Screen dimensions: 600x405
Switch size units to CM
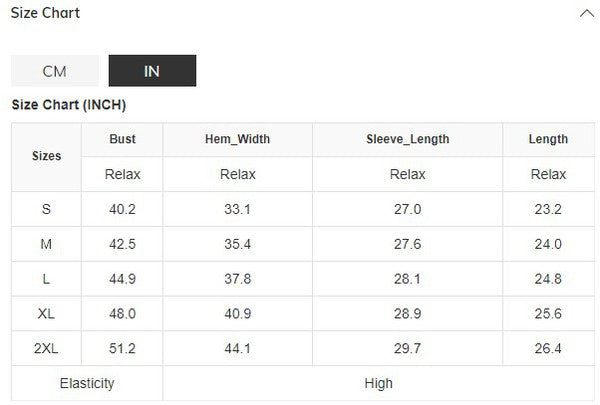pos(55,71)
